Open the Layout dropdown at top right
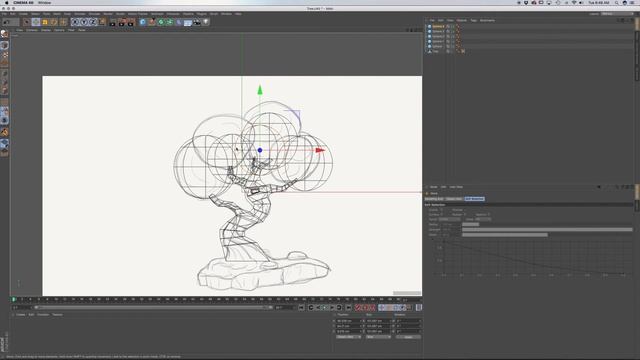Image resolution: width=640 pixels, height=360 pixels. click(x=617, y=13)
